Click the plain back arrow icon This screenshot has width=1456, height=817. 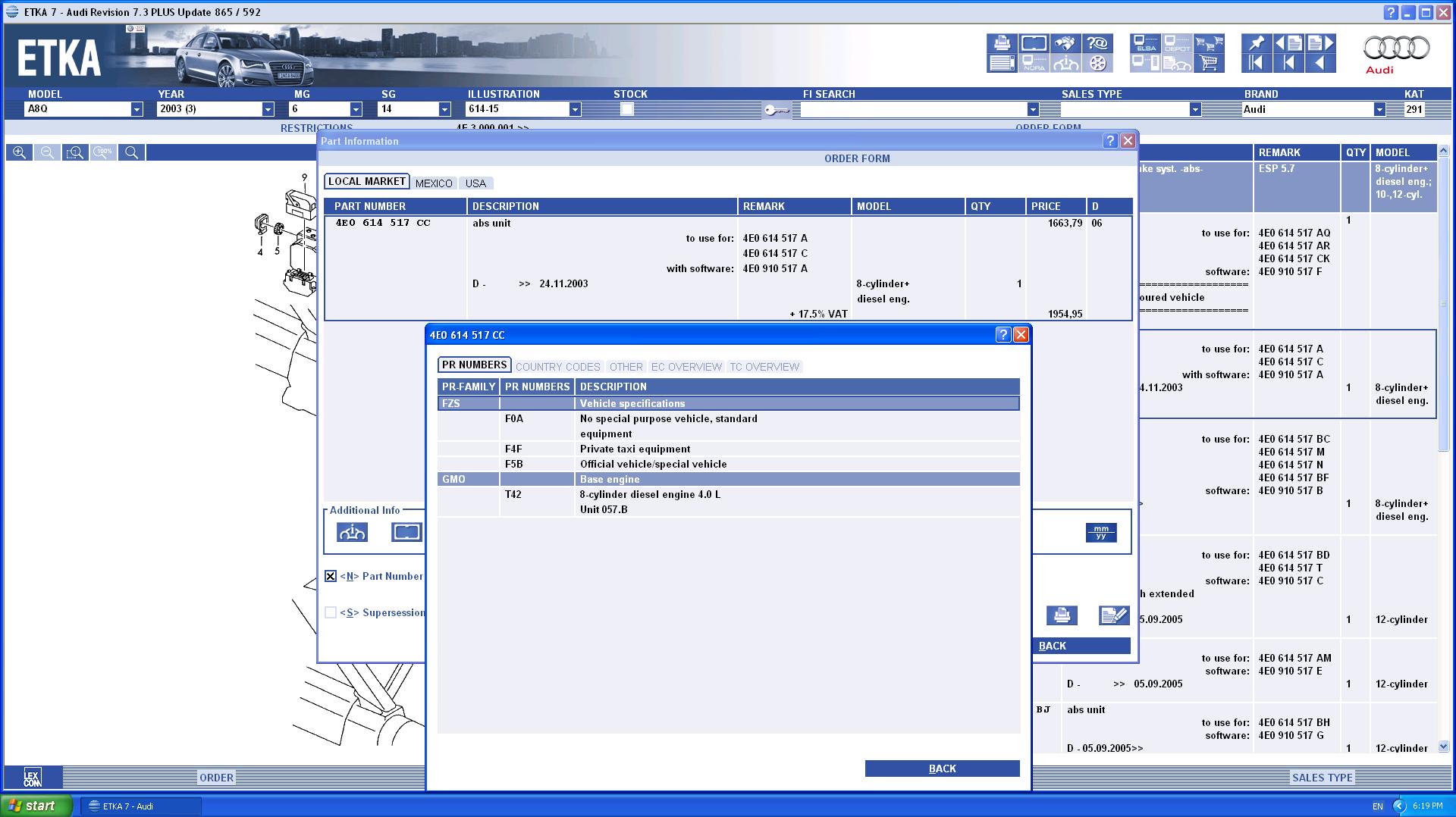pyautogui.click(x=1320, y=64)
